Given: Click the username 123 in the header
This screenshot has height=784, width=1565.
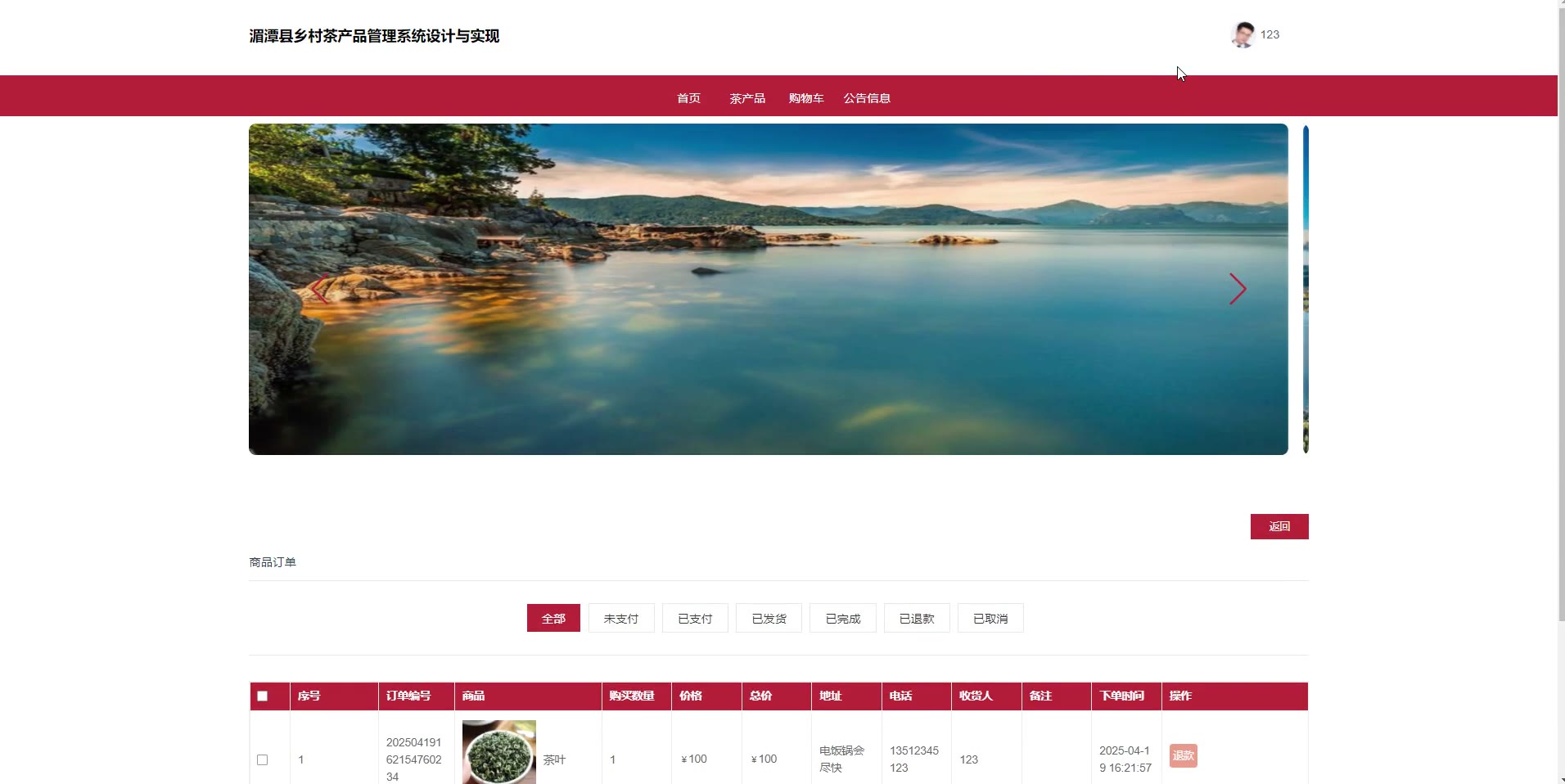Looking at the screenshot, I should click(x=1270, y=34).
